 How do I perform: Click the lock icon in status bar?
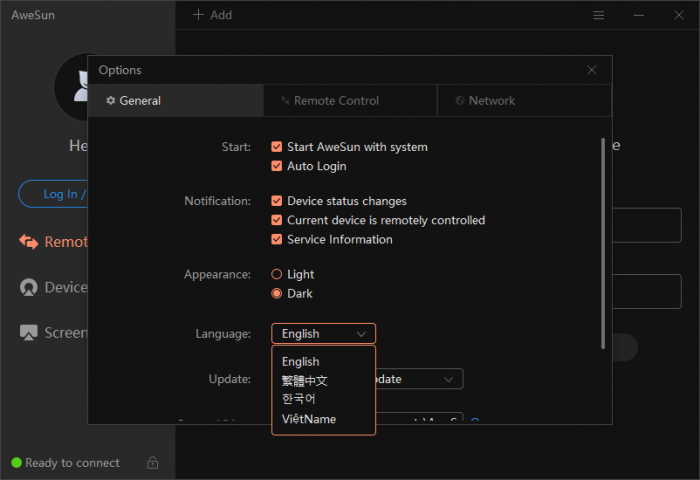coord(152,463)
